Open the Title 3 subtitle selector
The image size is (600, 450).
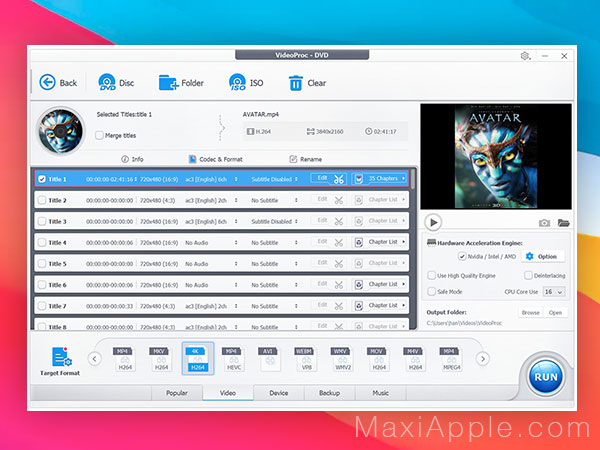click(296, 222)
